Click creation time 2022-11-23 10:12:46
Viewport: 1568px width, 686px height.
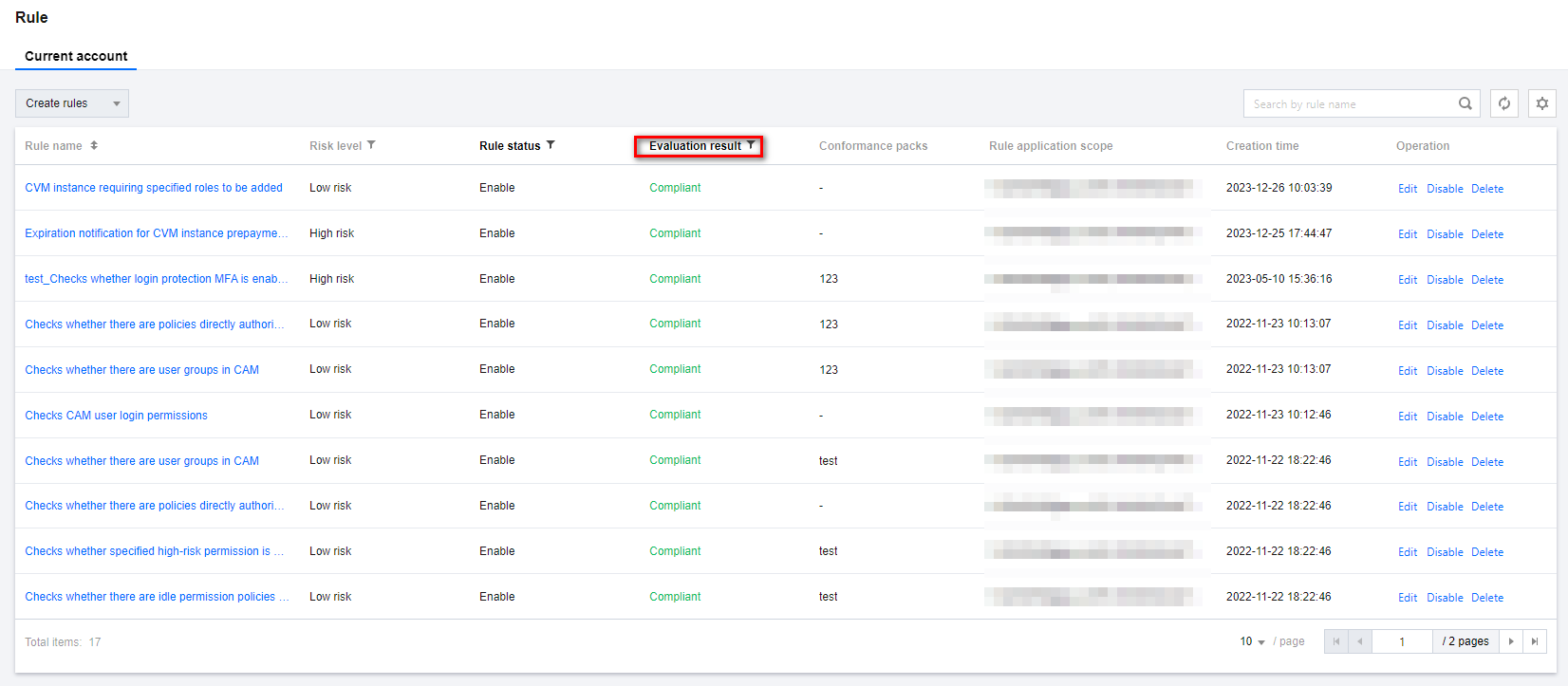click(1279, 415)
